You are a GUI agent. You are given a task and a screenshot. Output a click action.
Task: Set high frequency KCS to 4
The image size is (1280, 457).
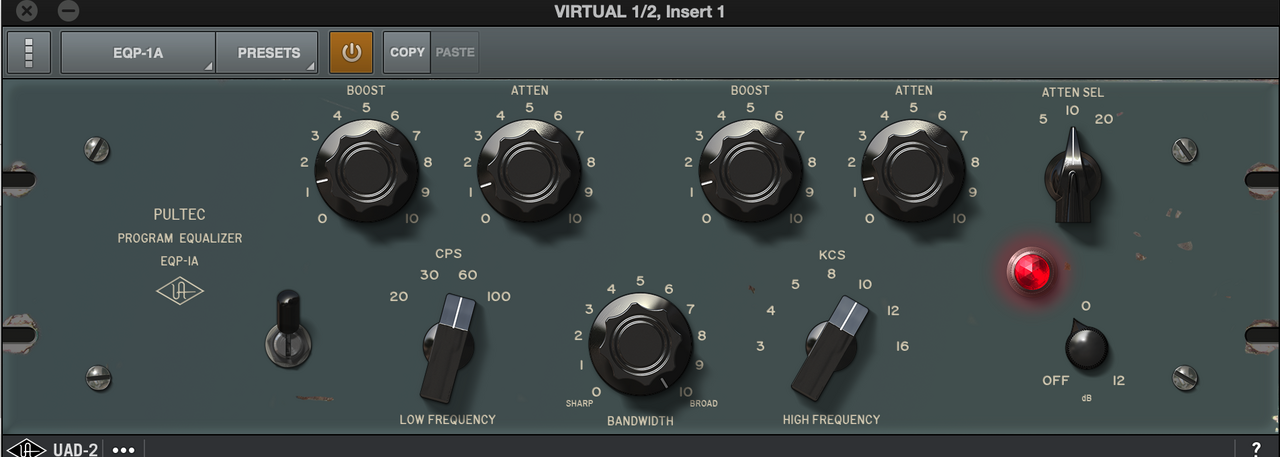tap(771, 311)
